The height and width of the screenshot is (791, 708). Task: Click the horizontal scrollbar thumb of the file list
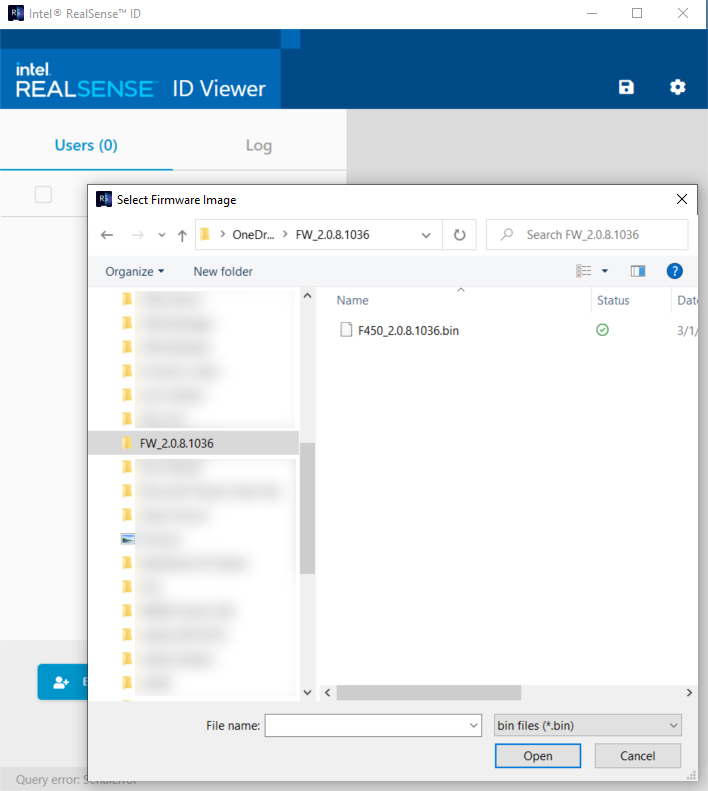click(x=429, y=693)
